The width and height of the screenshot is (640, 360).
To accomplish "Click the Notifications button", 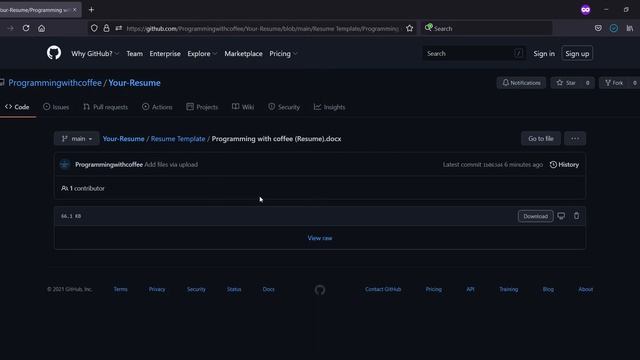I will pyautogui.click(x=521, y=83).
